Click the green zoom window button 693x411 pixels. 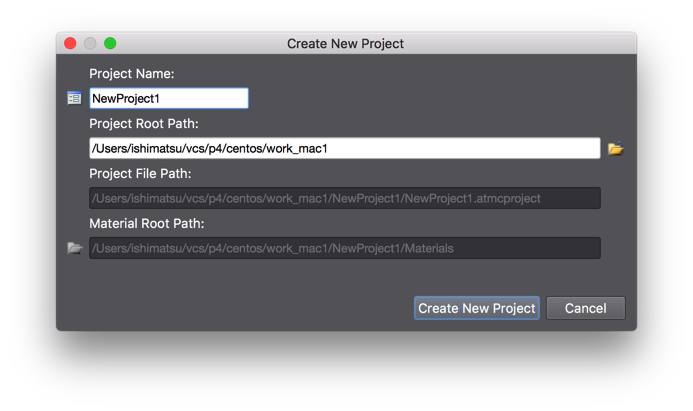point(110,43)
